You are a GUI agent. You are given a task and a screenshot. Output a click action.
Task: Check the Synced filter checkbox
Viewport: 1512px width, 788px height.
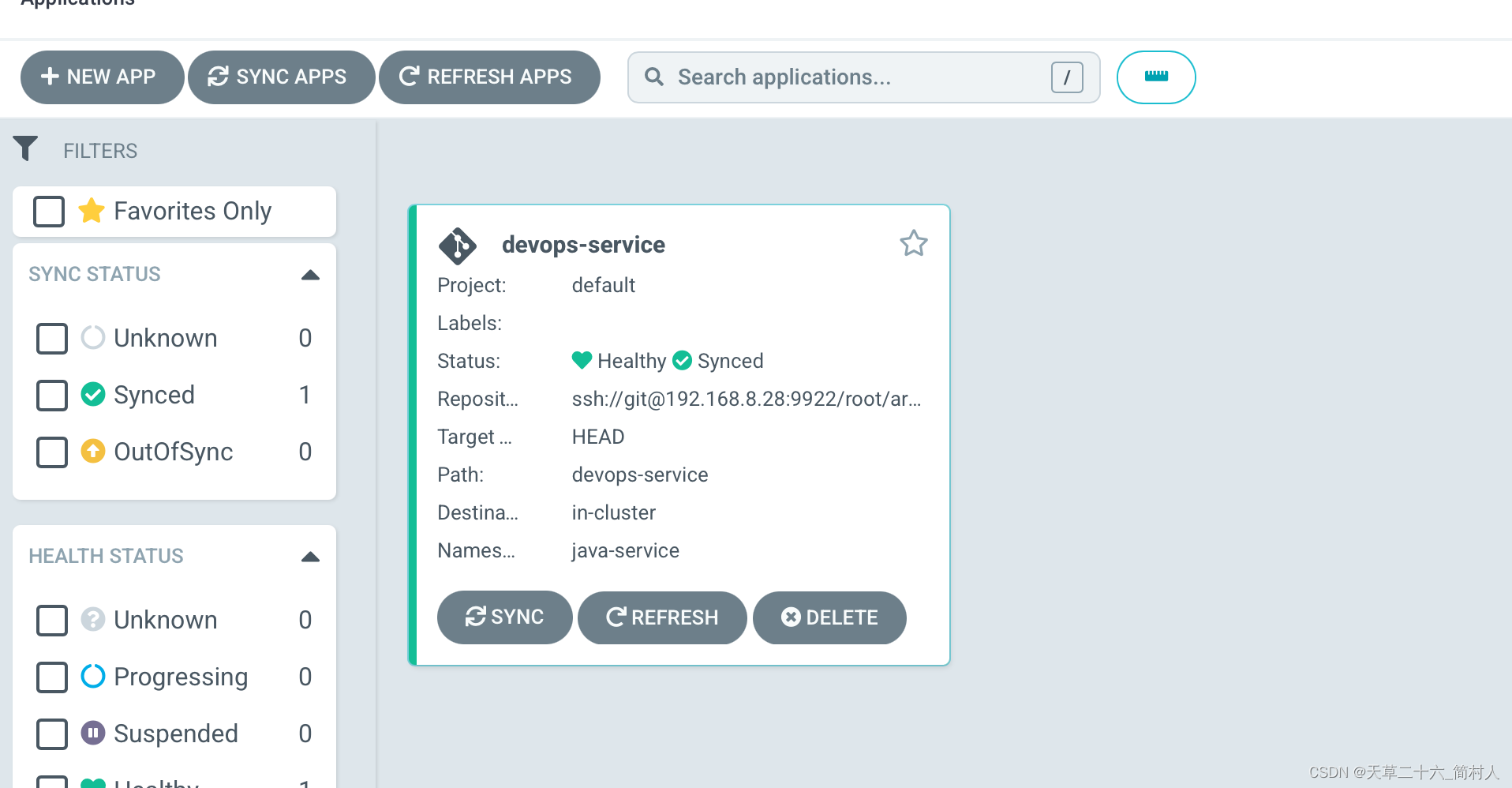[x=52, y=395]
